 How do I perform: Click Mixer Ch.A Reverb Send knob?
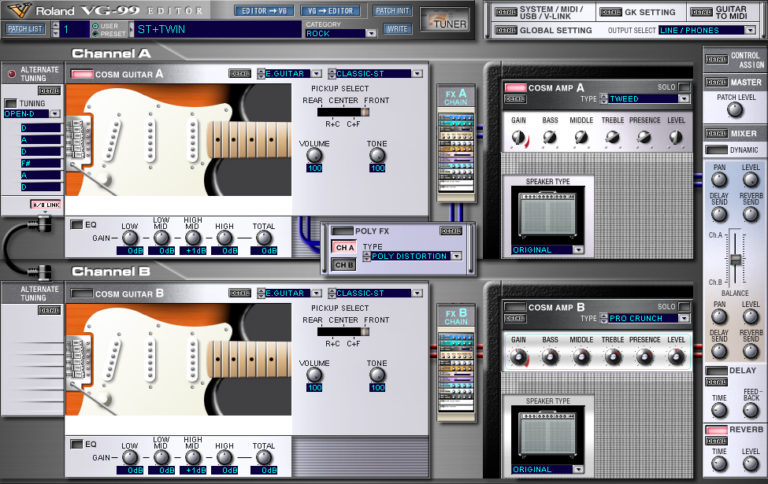[750, 214]
